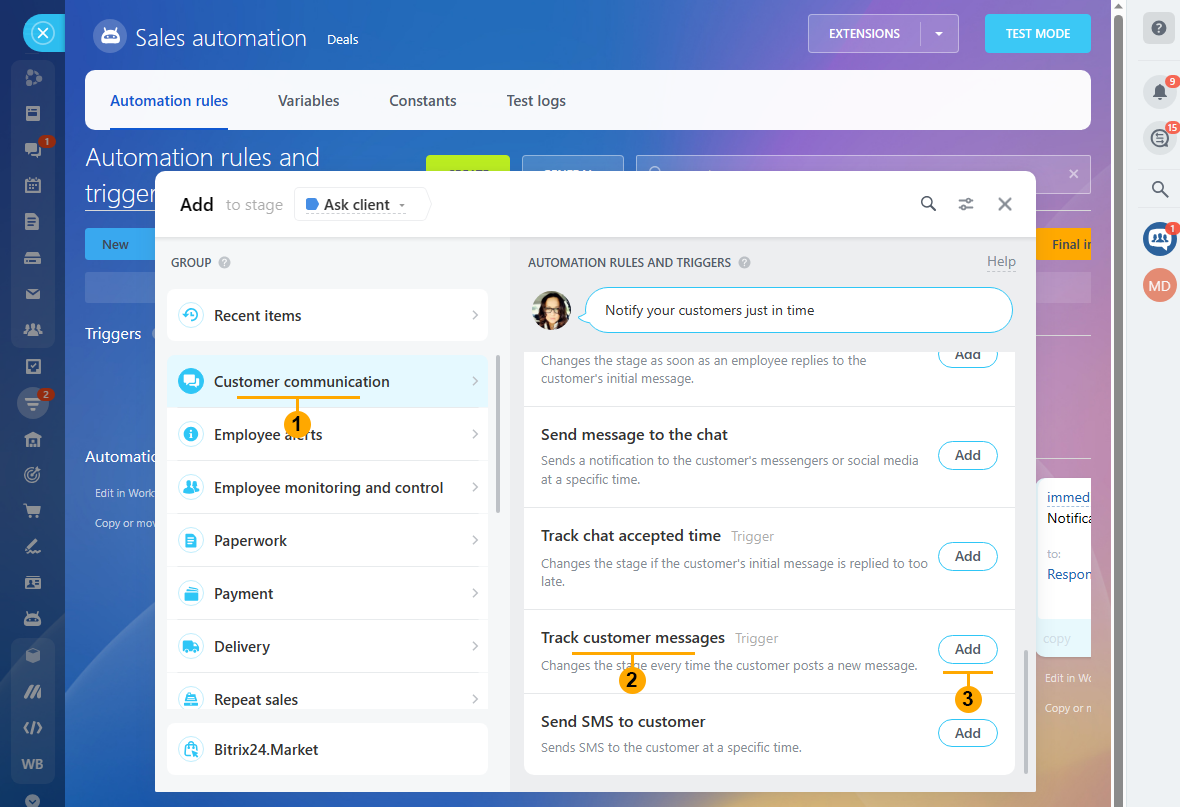
Task: Open the mail envelope sidebar icon
Action: point(32,294)
